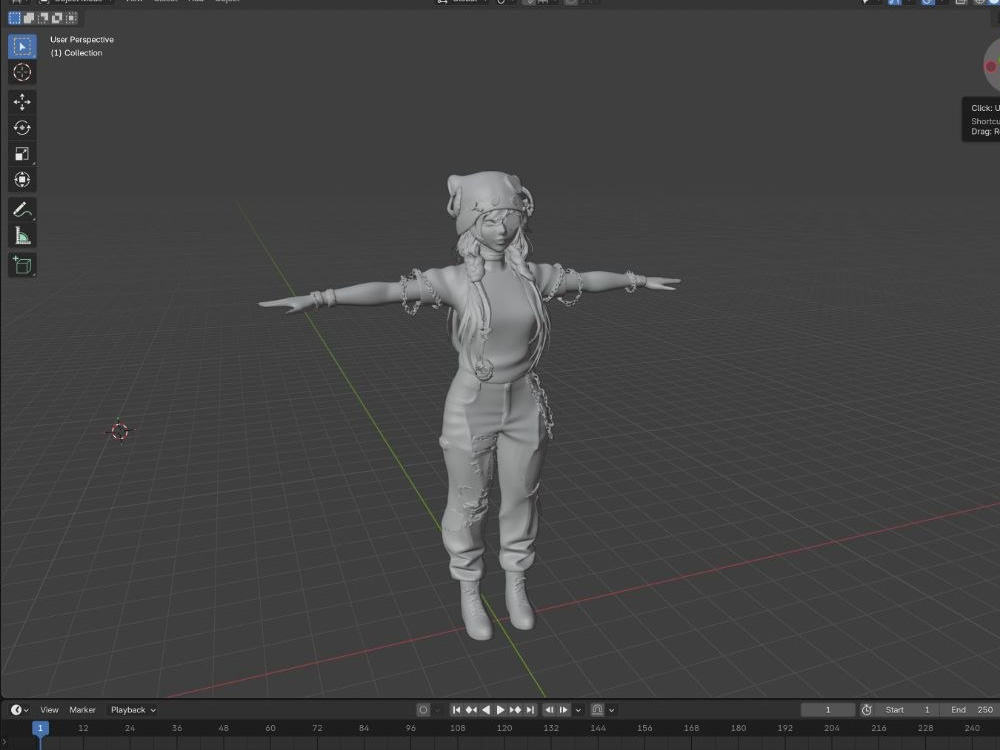Click the 'User Perspective' viewport label

tap(82, 40)
